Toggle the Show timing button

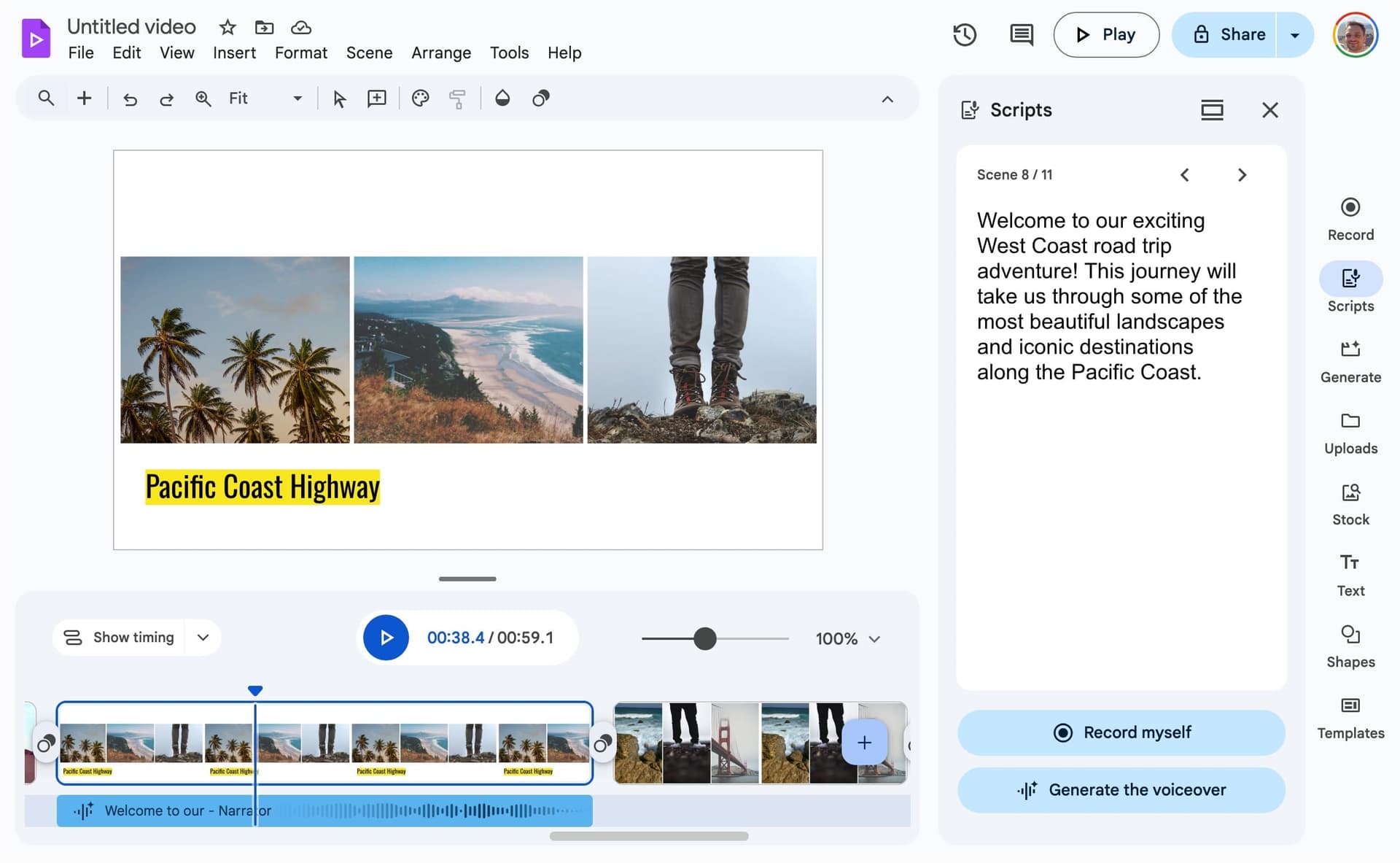[x=119, y=638]
